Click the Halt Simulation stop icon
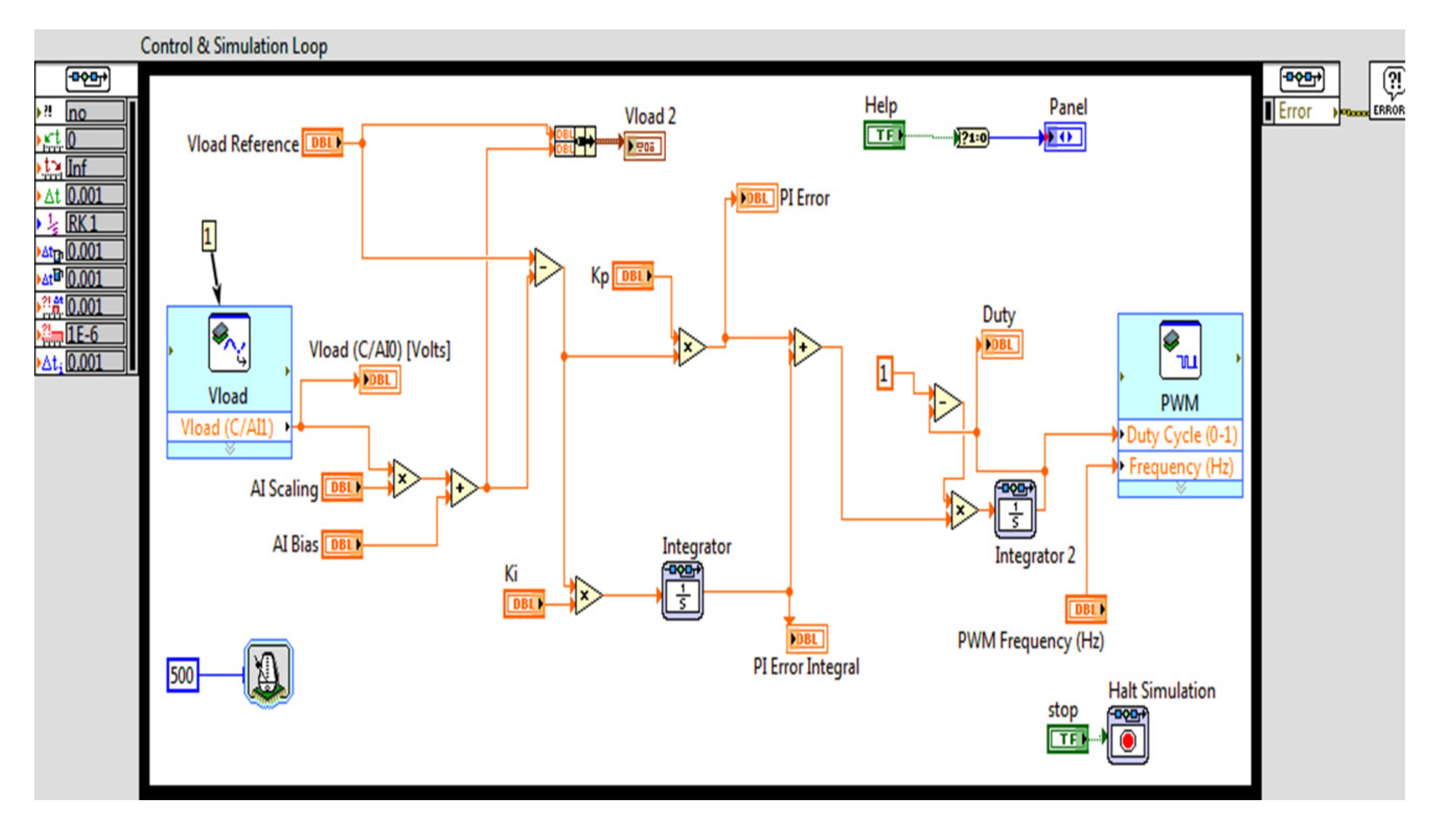1456x817 pixels. [1127, 735]
